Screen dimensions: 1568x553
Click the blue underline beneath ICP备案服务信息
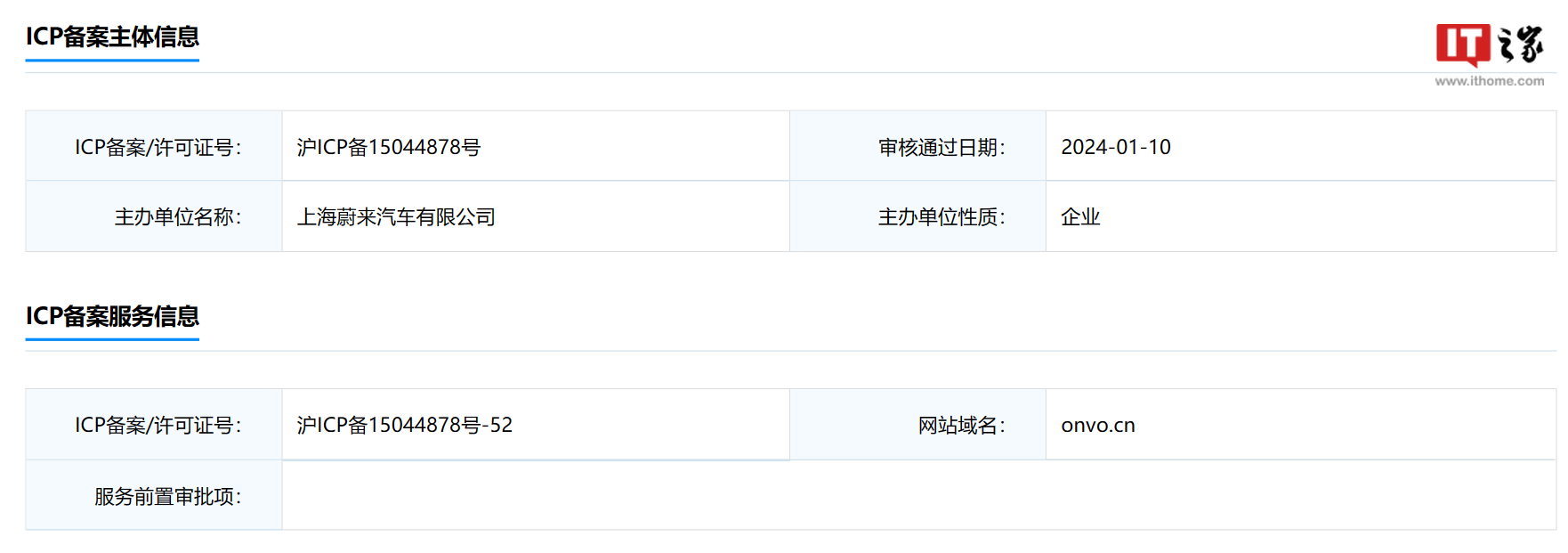tap(112, 339)
